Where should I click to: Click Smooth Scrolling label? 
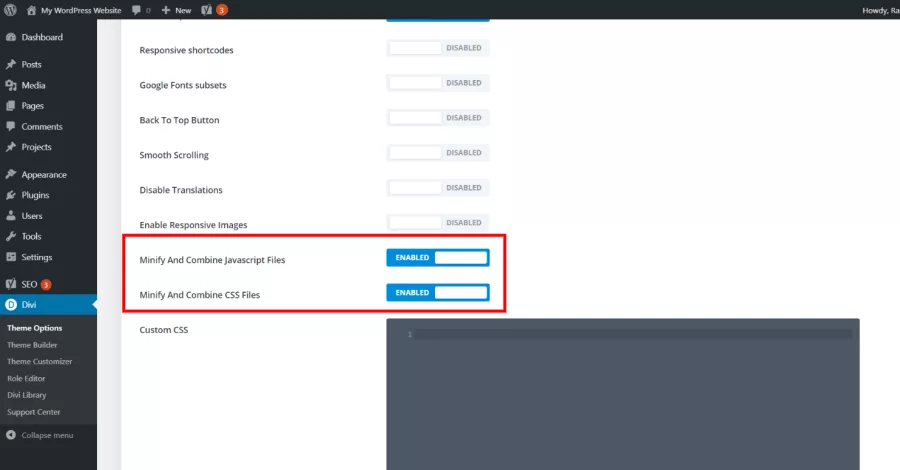click(174, 155)
